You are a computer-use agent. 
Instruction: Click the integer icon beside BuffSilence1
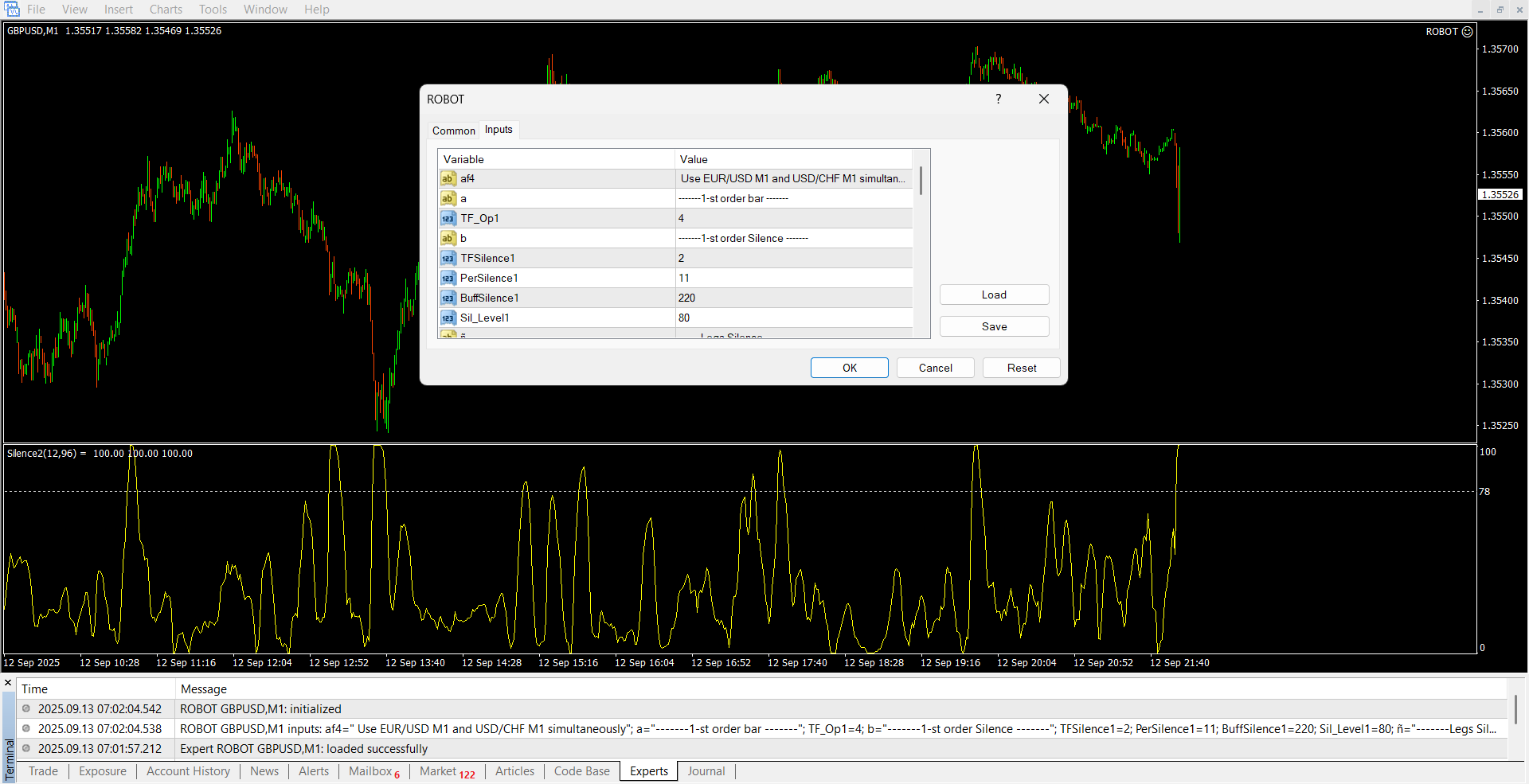(x=448, y=298)
